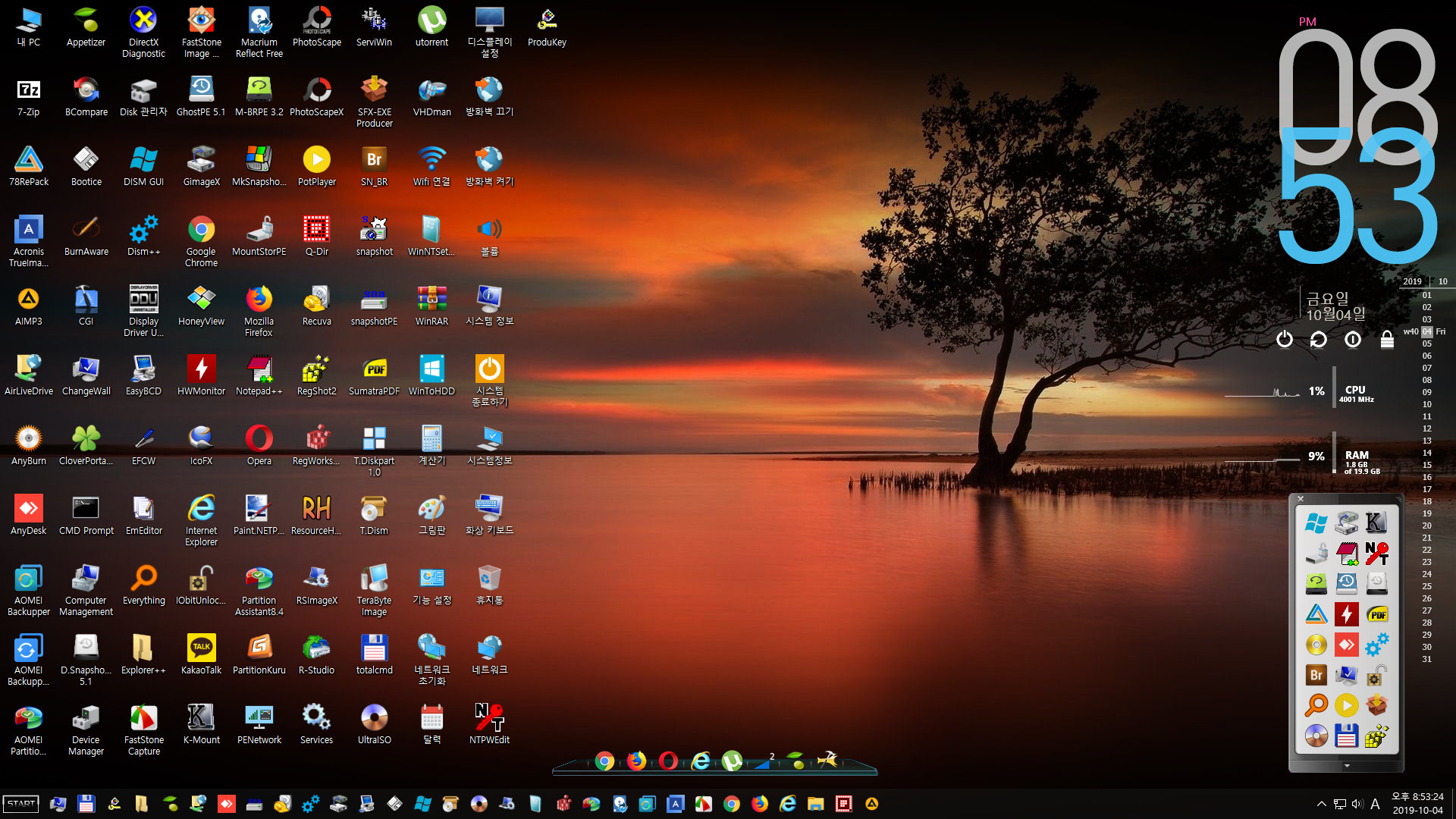The image size is (1456, 819).
Task: Select the Internet Explorer desktop icon
Action: (x=202, y=520)
